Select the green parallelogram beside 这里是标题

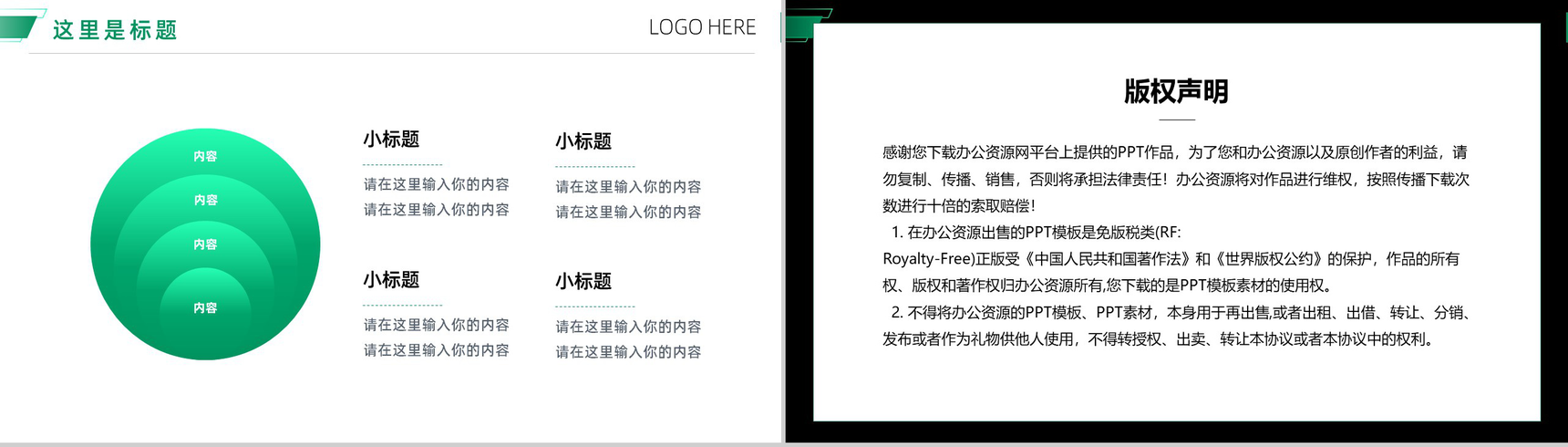[x=18, y=26]
